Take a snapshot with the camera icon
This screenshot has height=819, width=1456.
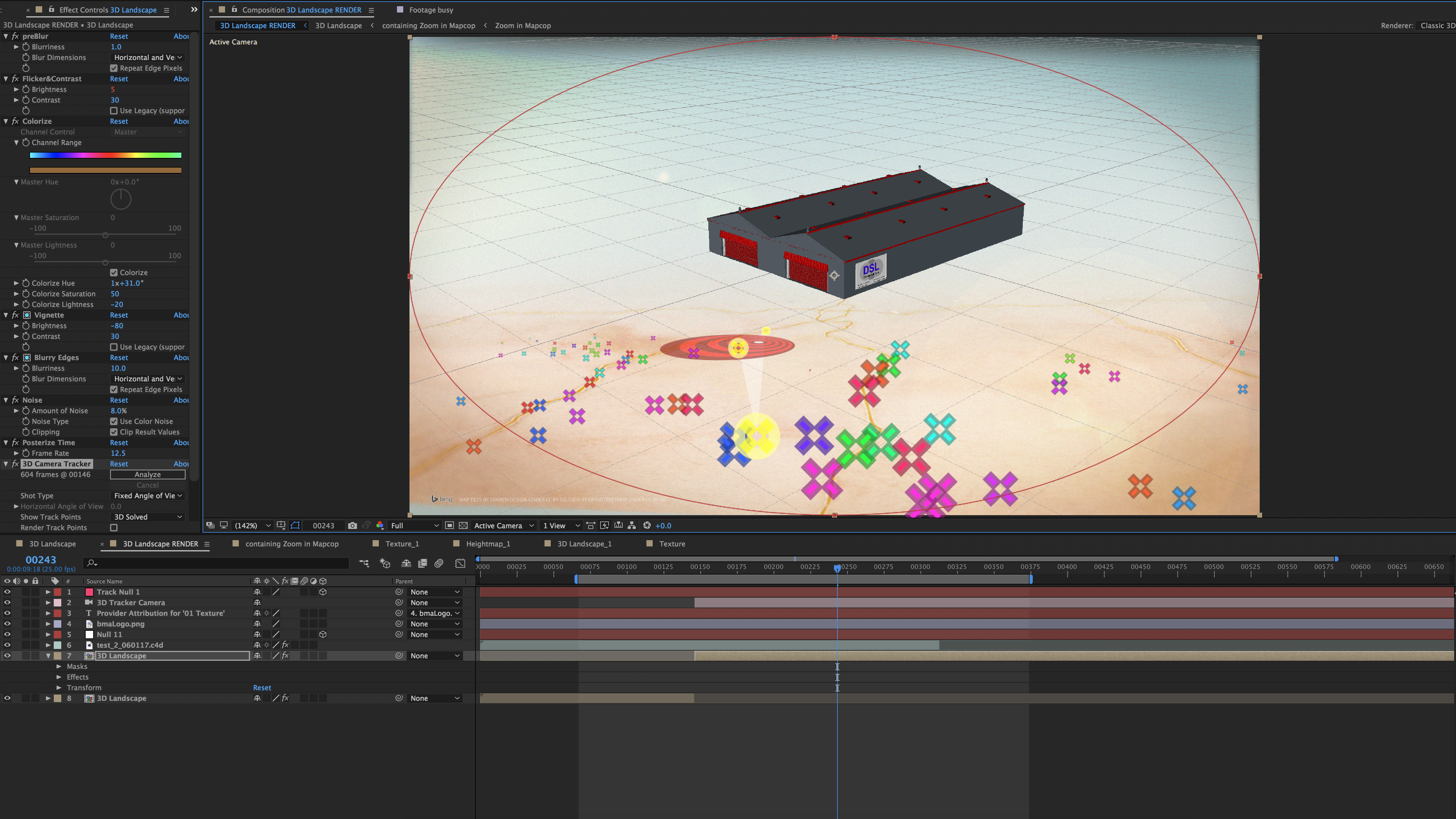coord(353,526)
